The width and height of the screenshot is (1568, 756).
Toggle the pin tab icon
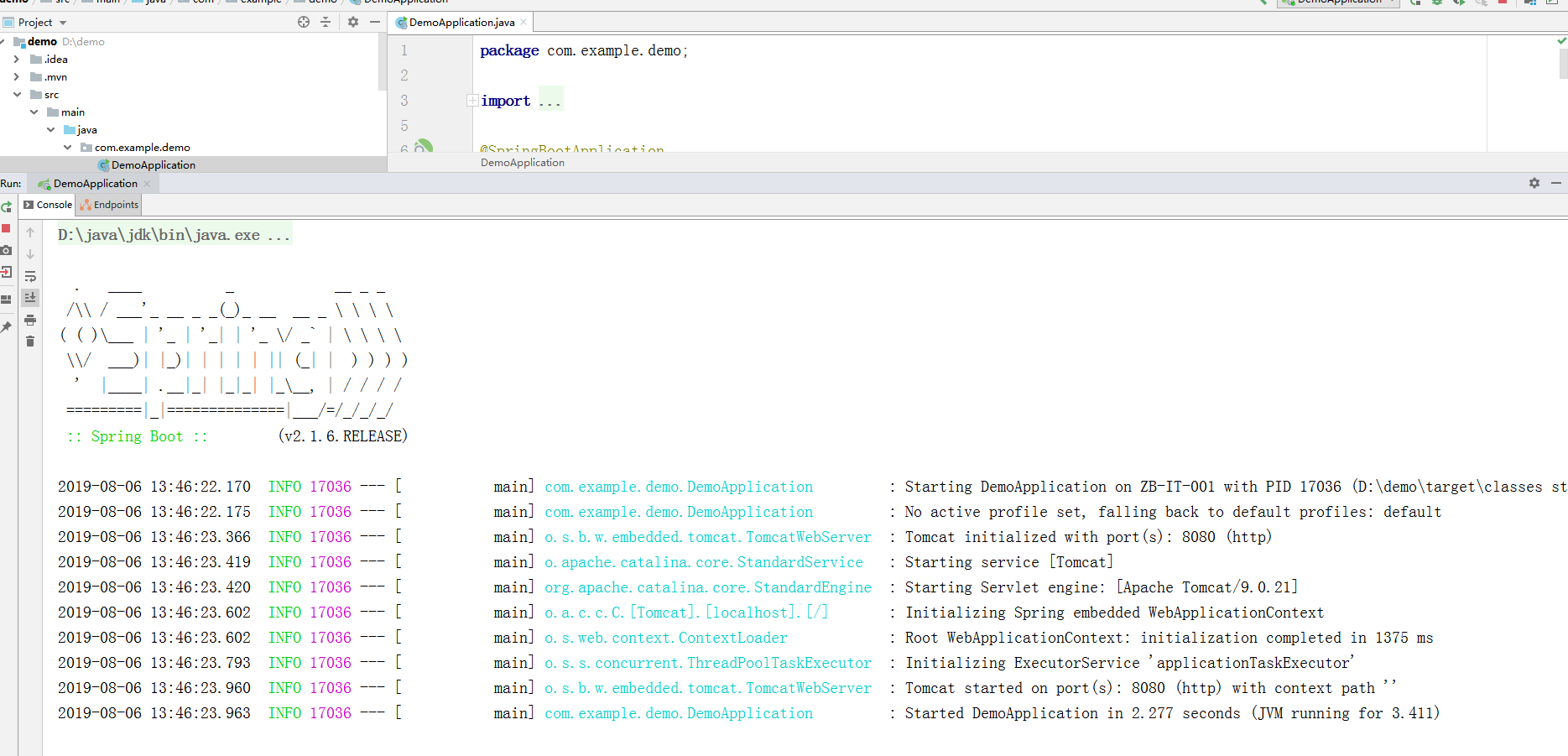pyautogui.click(x=6, y=326)
